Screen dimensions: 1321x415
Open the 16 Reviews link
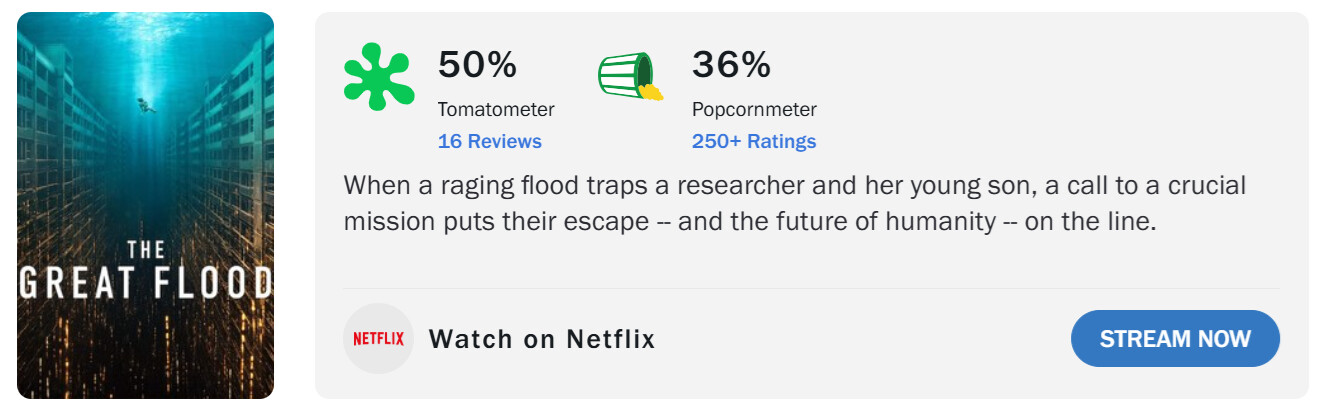coord(489,141)
